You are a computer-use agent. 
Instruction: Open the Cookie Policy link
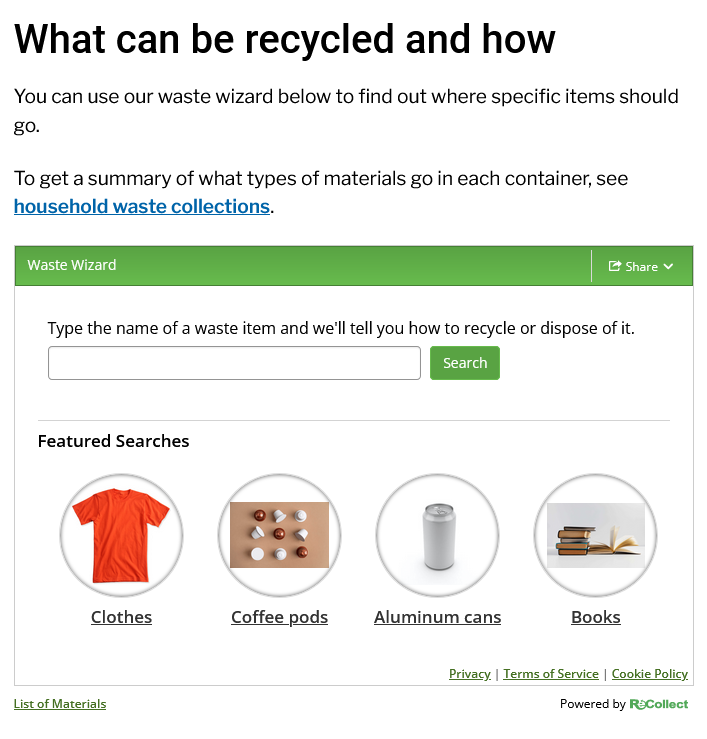pyautogui.click(x=650, y=674)
